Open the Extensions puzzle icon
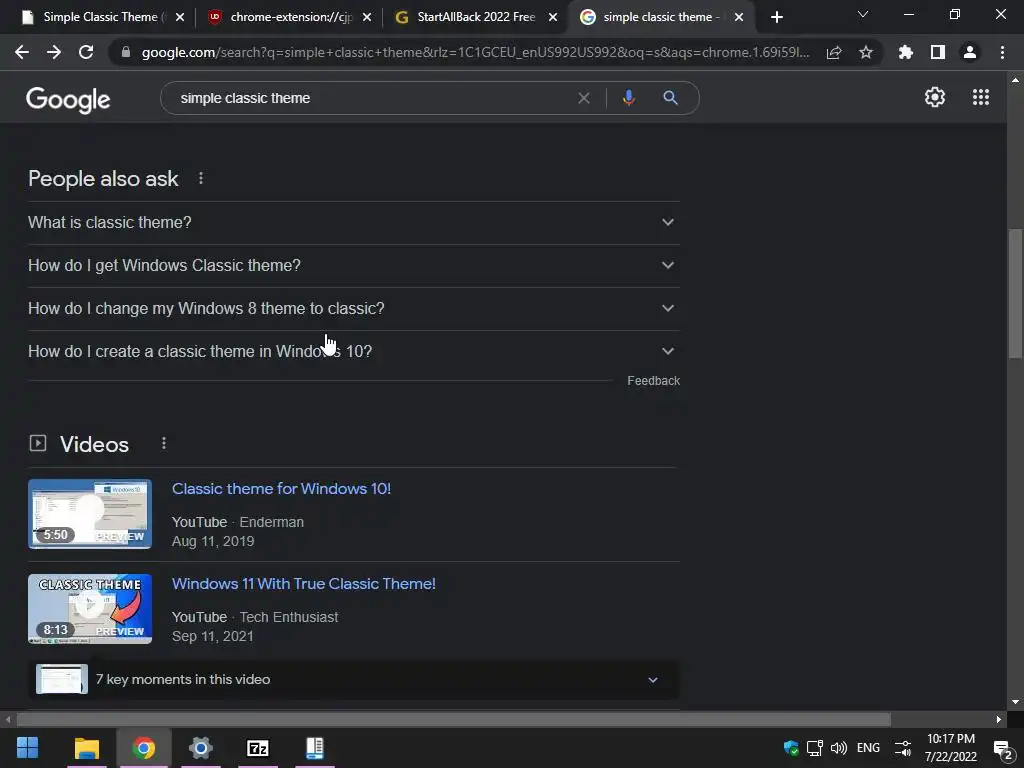 pyautogui.click(x=905, y=52)
